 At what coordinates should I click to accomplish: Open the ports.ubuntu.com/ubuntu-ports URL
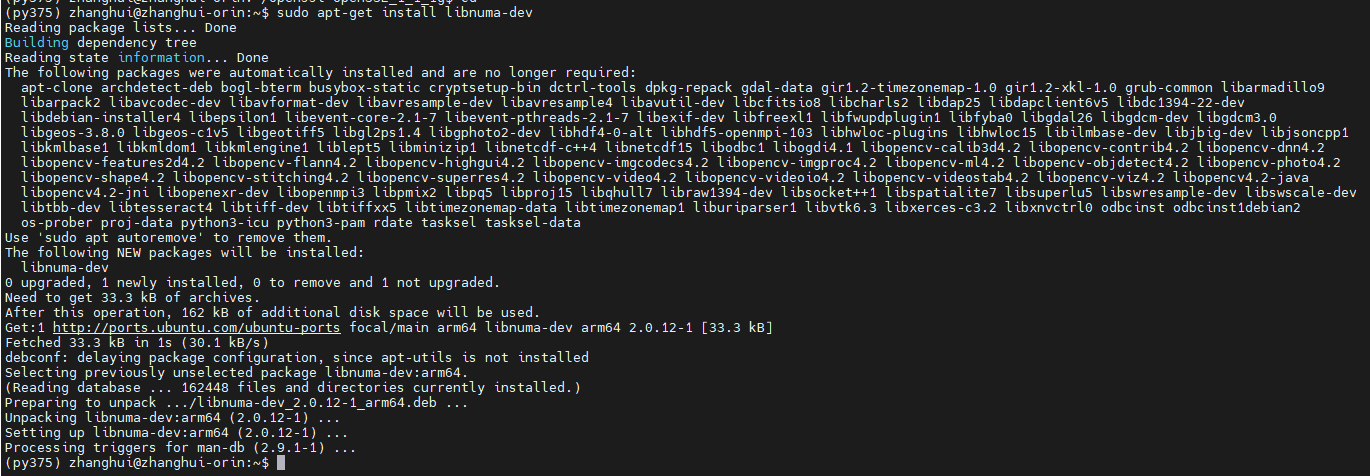click(x=196, y=327)
